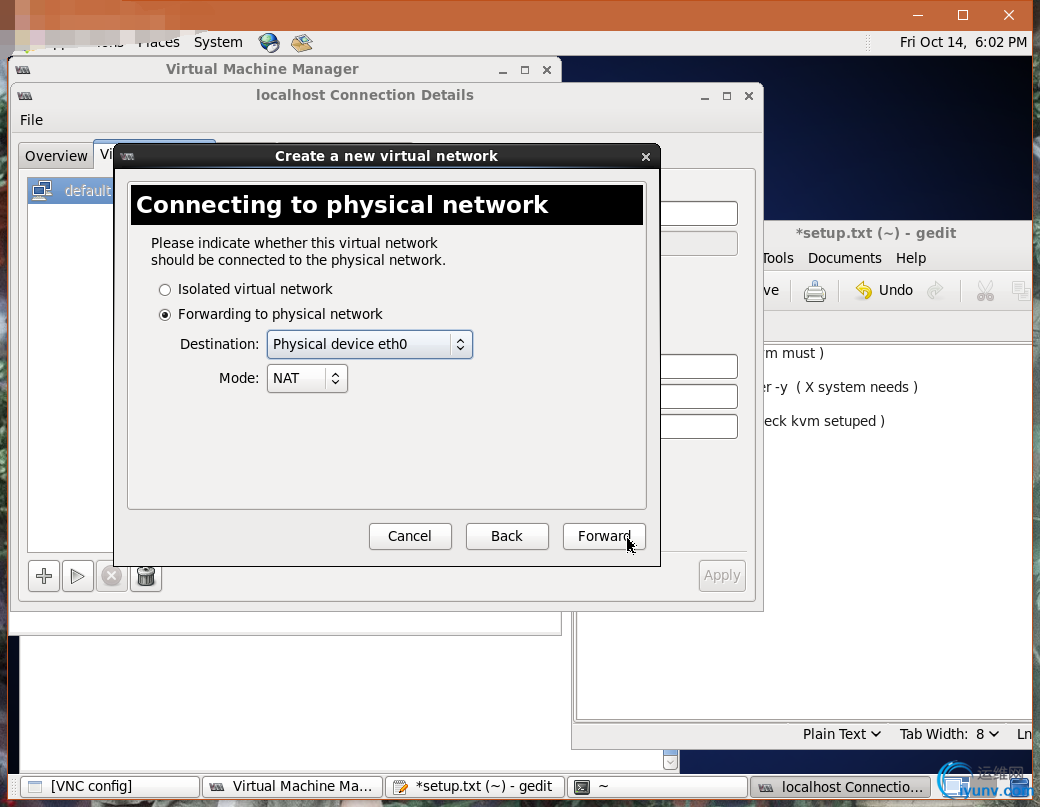Click the Undo button in gedit

pyautogui.click(x=883, y=290)
